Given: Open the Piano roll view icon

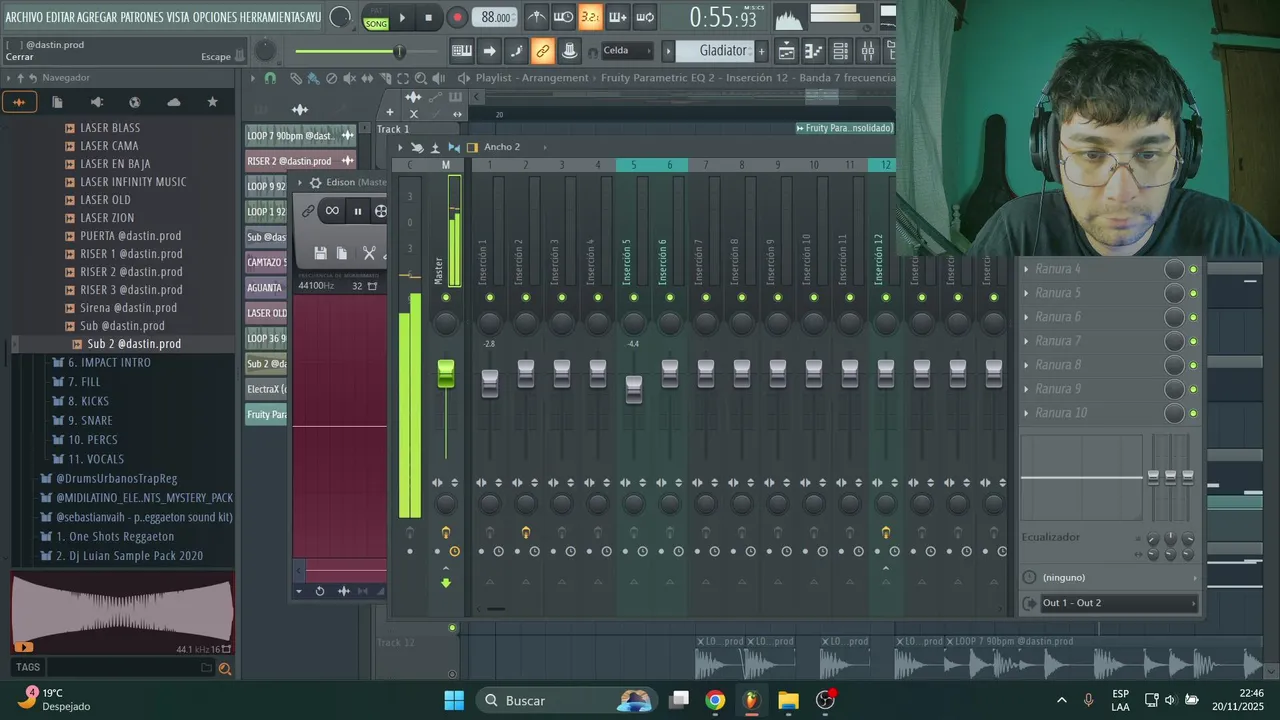Looking at the screenshot, I should pos(814,51).
